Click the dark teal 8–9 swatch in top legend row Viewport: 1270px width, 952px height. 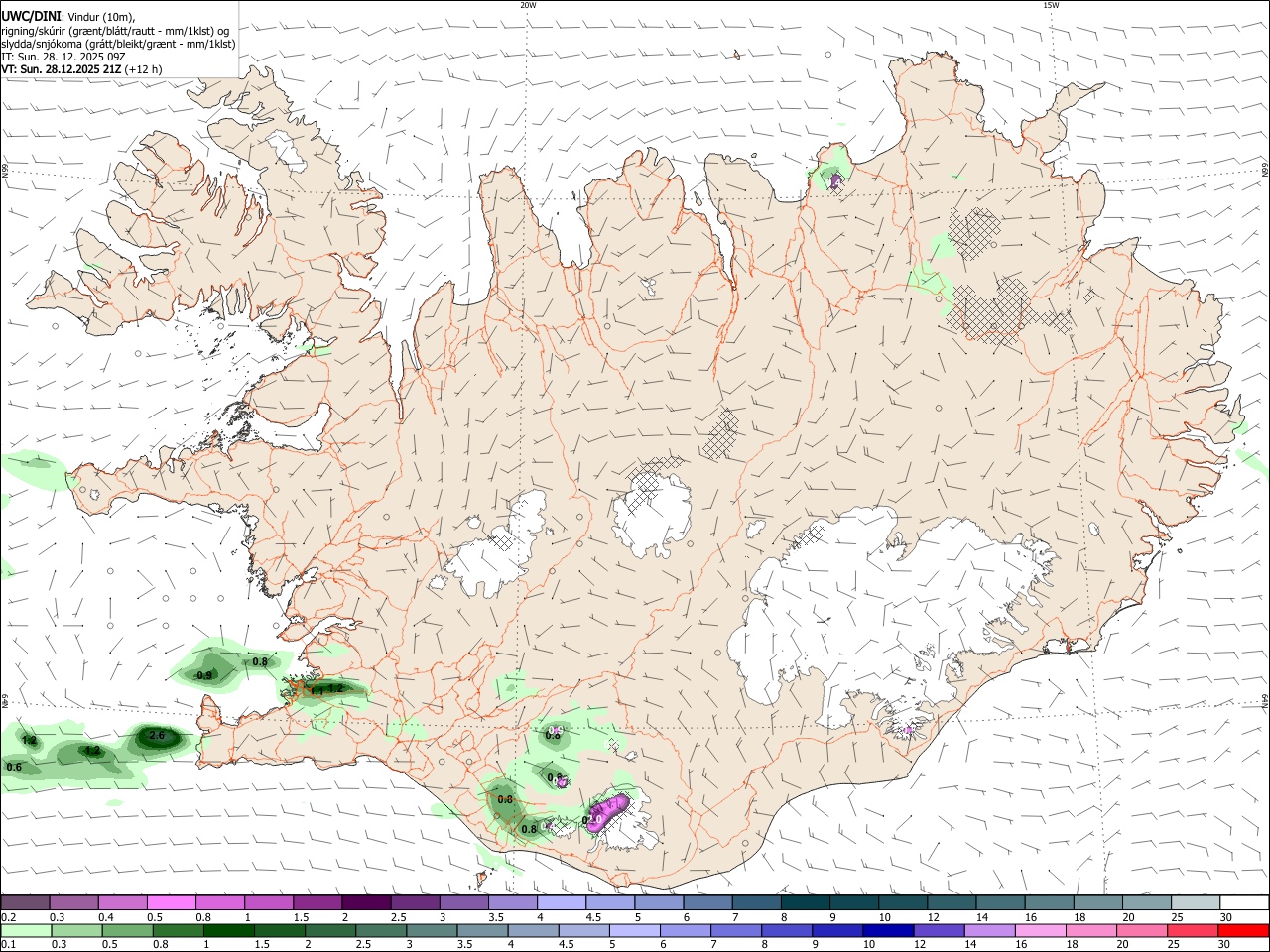pos(805,902)
